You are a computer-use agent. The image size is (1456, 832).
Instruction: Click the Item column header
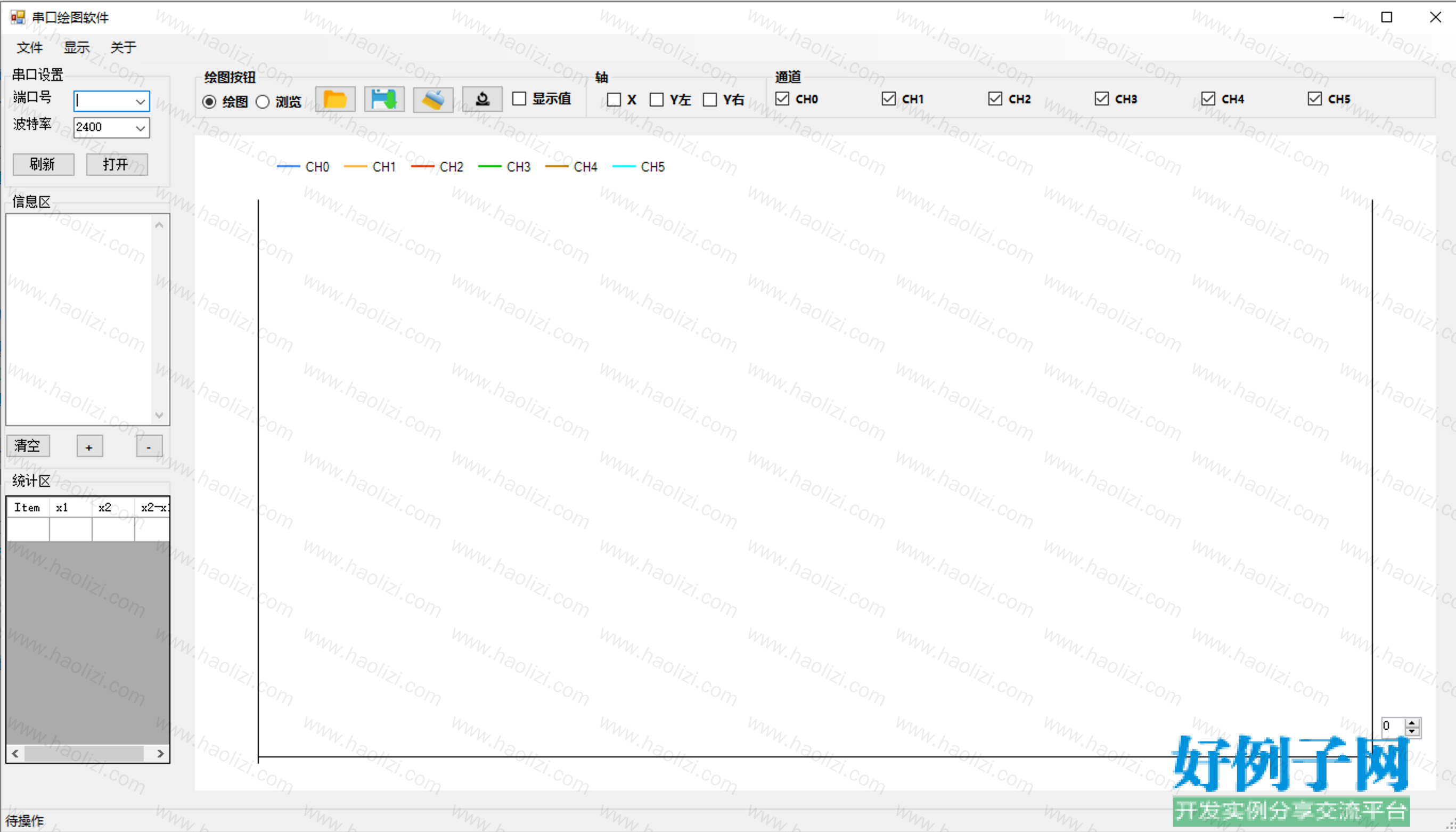[x=28, y=508]
